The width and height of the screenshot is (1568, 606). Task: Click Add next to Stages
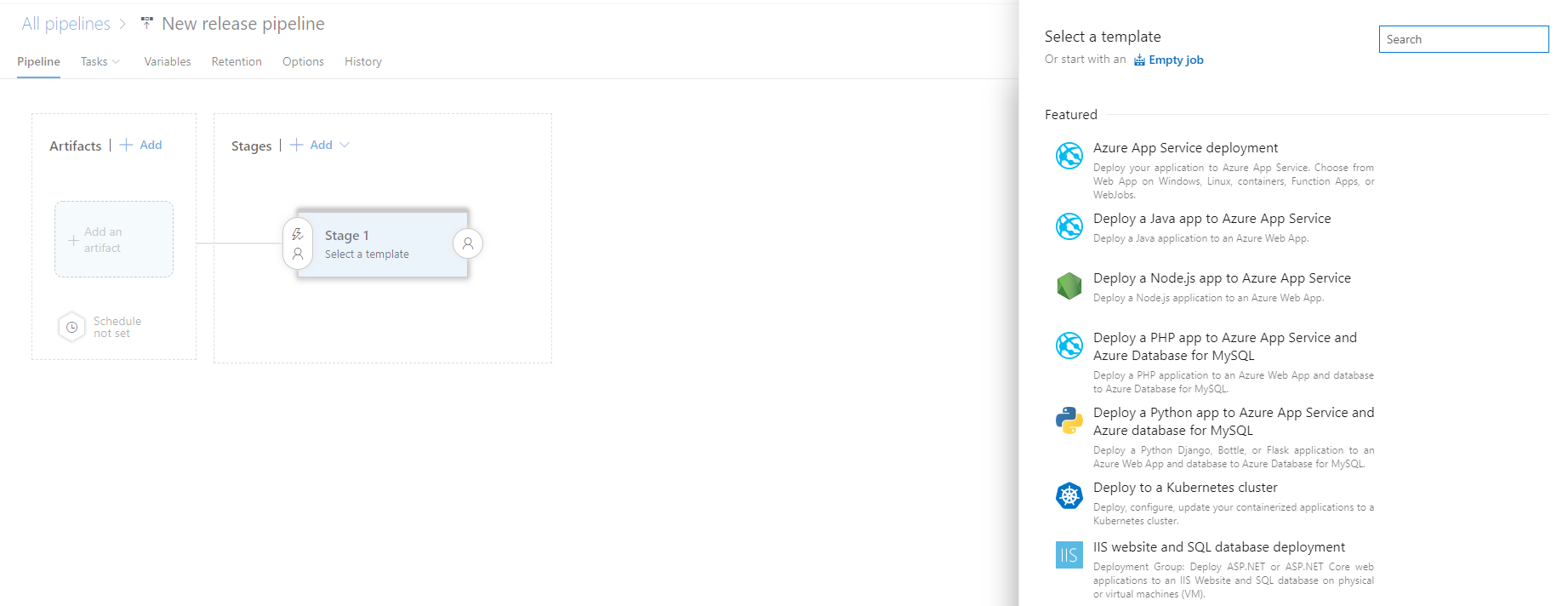coord(321,145)
